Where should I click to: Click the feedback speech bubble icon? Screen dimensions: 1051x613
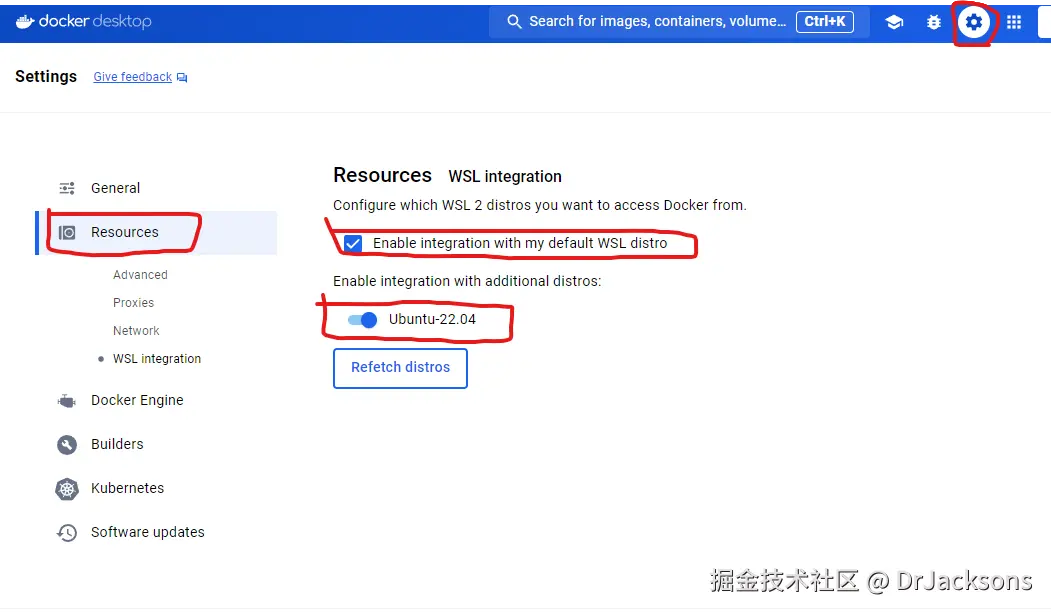tap(182, 78)
